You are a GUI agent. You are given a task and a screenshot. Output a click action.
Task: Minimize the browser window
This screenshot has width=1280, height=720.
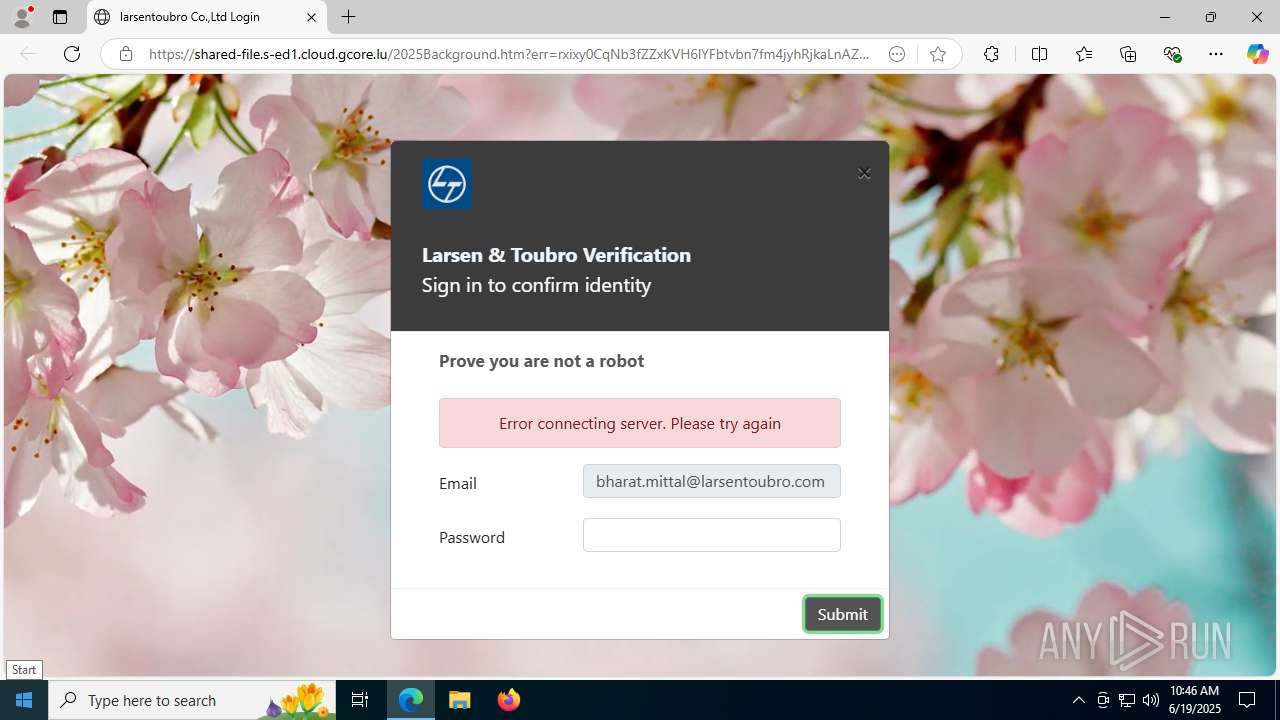pos(1164,17)
